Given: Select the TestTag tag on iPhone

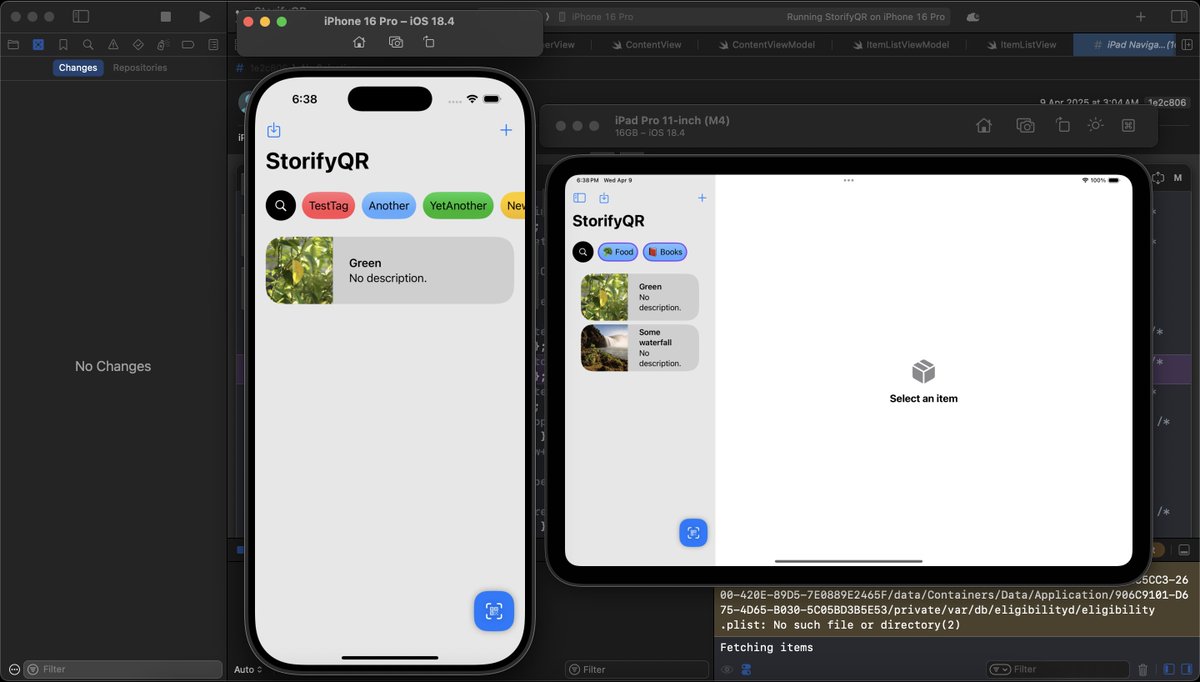Looking at the screenshot, I should point(328,206).
